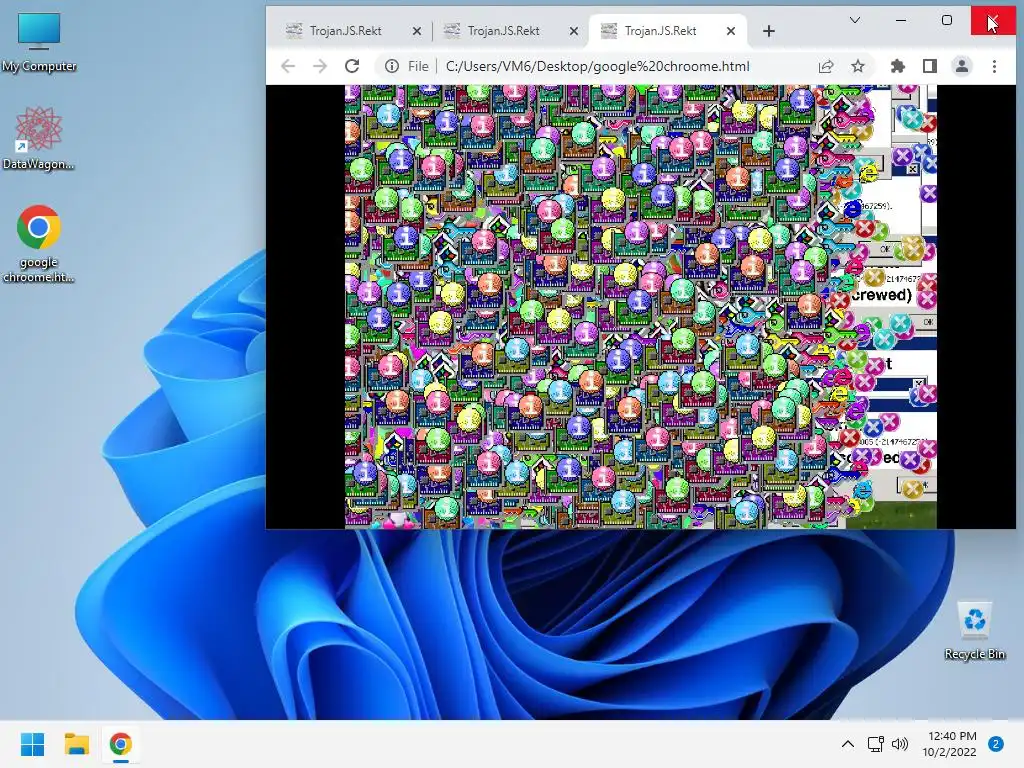Click Chrome icon on taskbar
Screen dimensions: 1024x768
[121, 744]
